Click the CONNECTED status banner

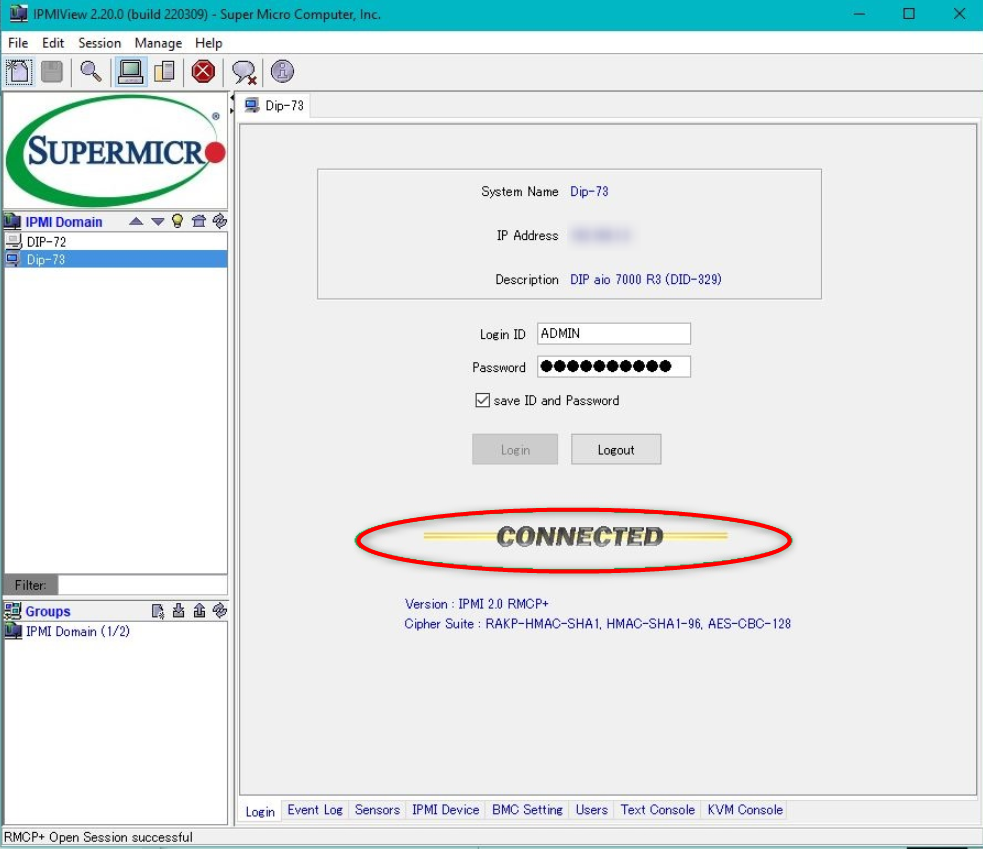click(575, 537)
